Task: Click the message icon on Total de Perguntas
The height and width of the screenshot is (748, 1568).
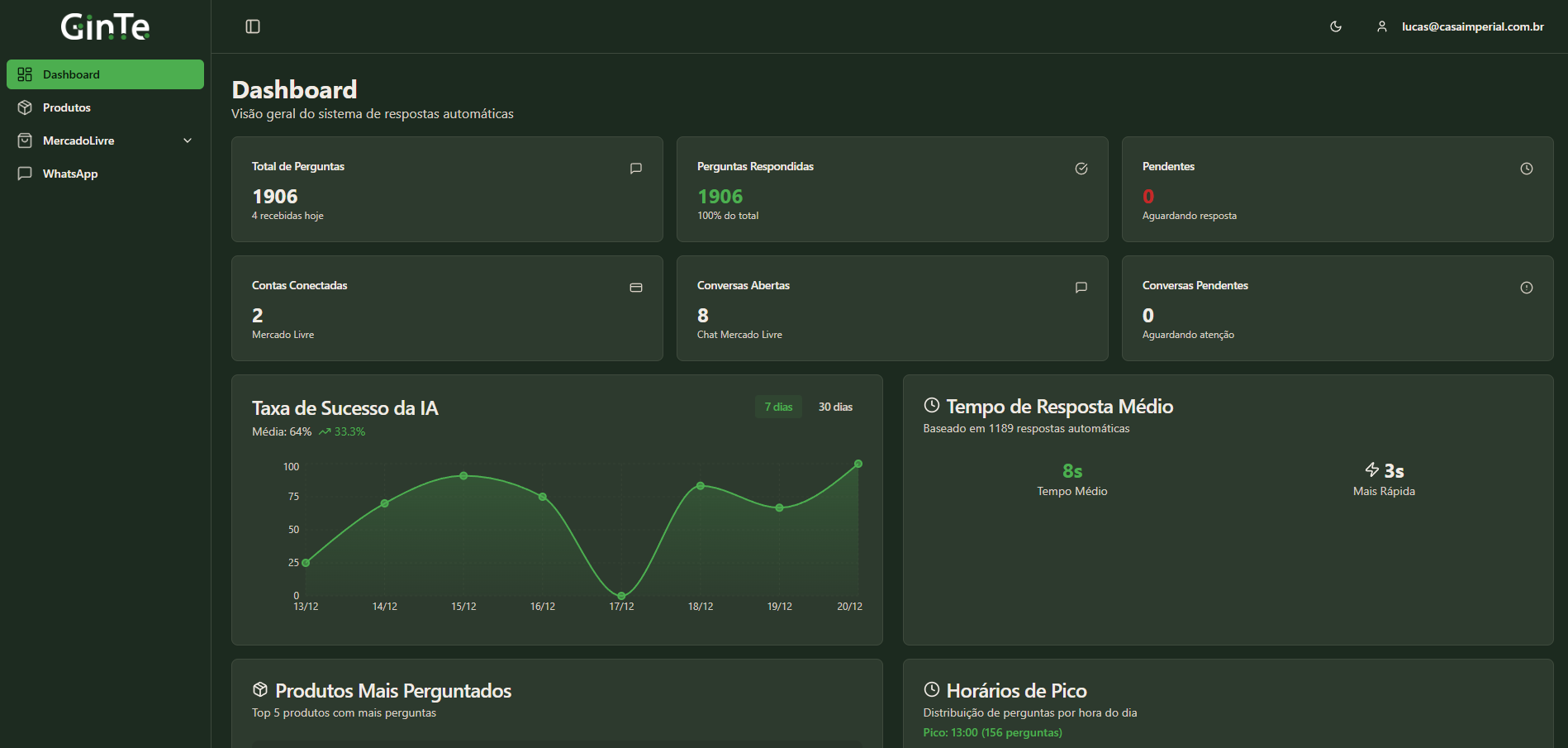Action: (x=636, y=169)
